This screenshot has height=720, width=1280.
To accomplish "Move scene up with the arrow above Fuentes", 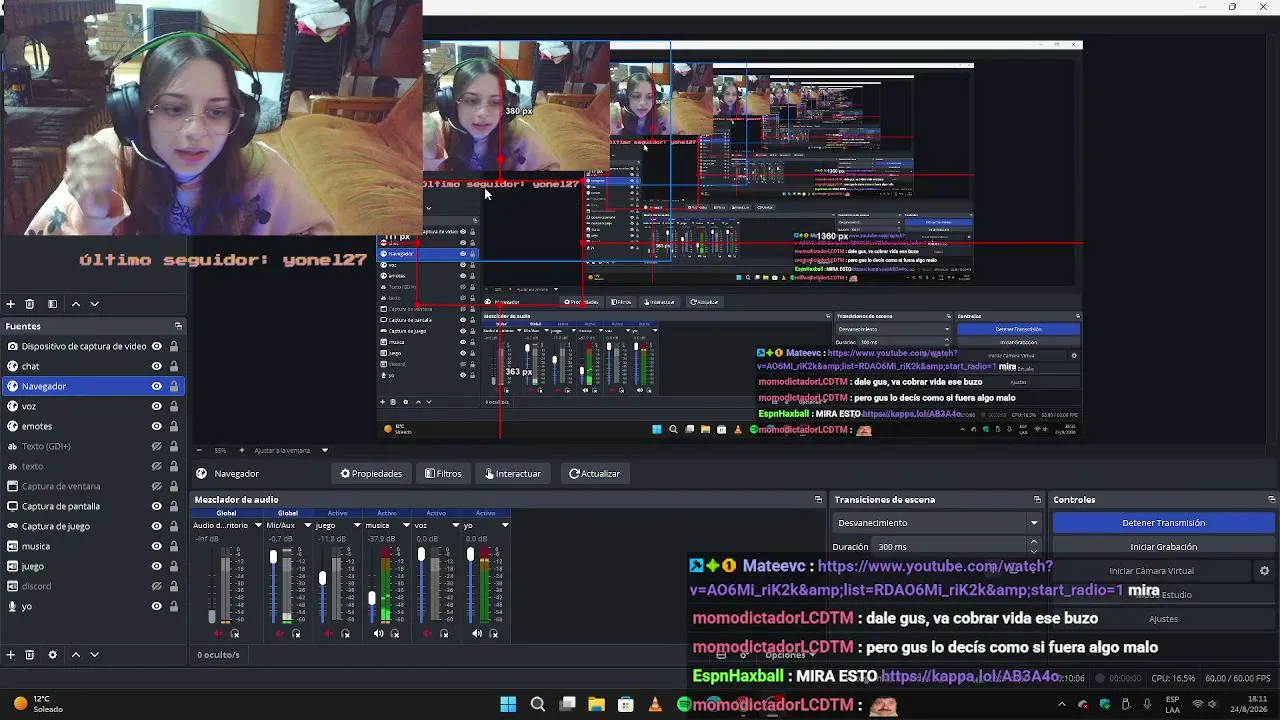I will 75,304.
